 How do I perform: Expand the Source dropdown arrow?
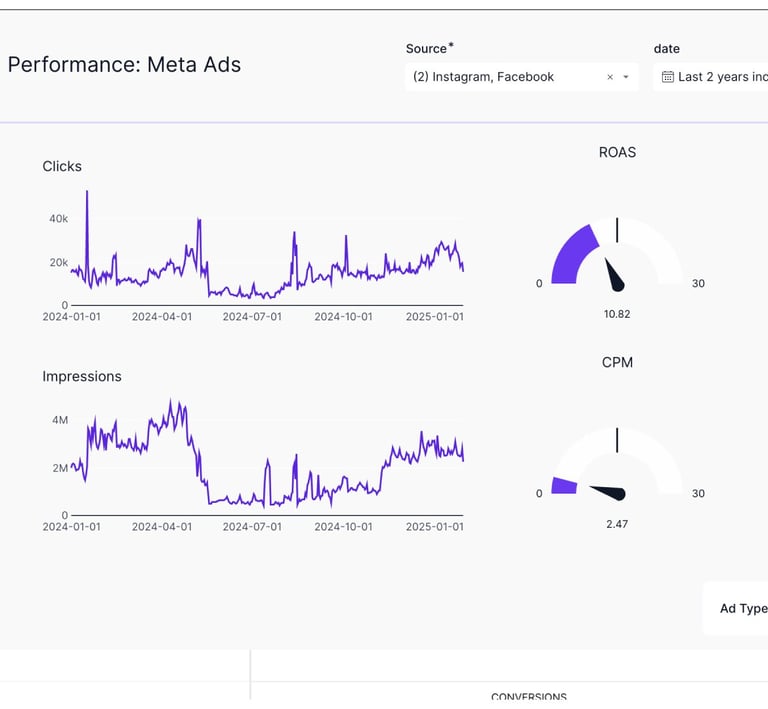tap(626, 77)
